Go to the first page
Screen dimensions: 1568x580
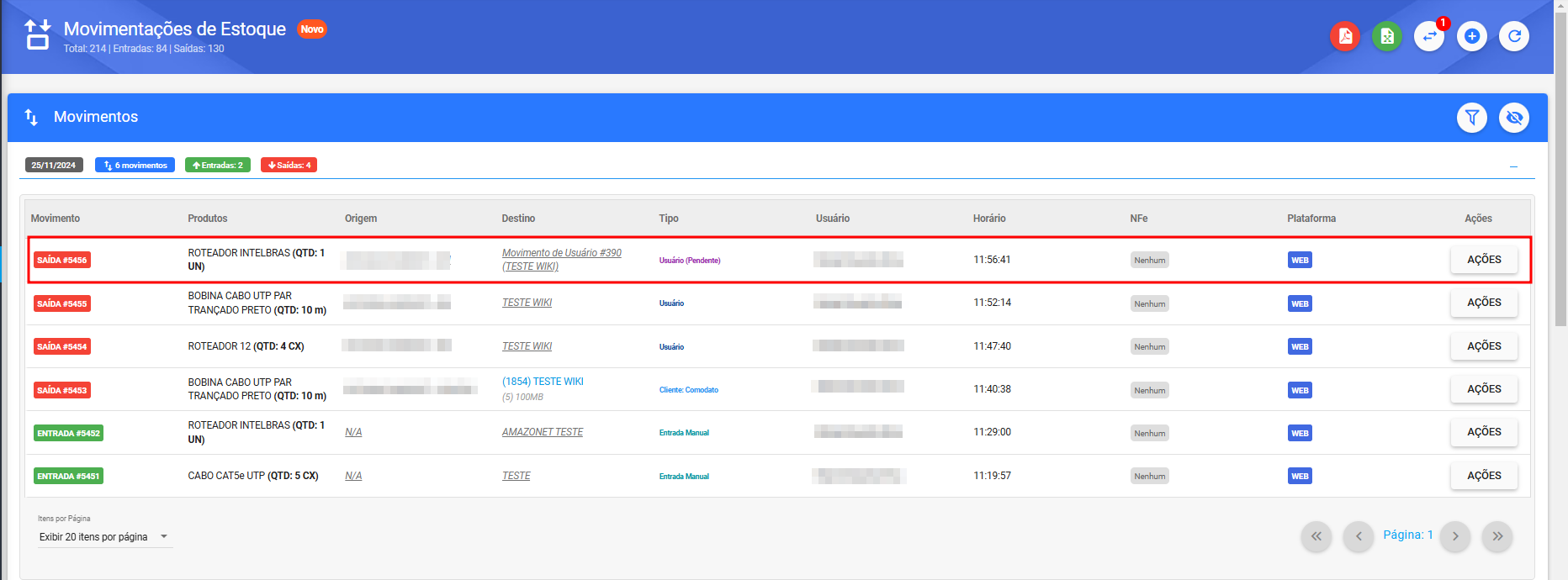1316,536
